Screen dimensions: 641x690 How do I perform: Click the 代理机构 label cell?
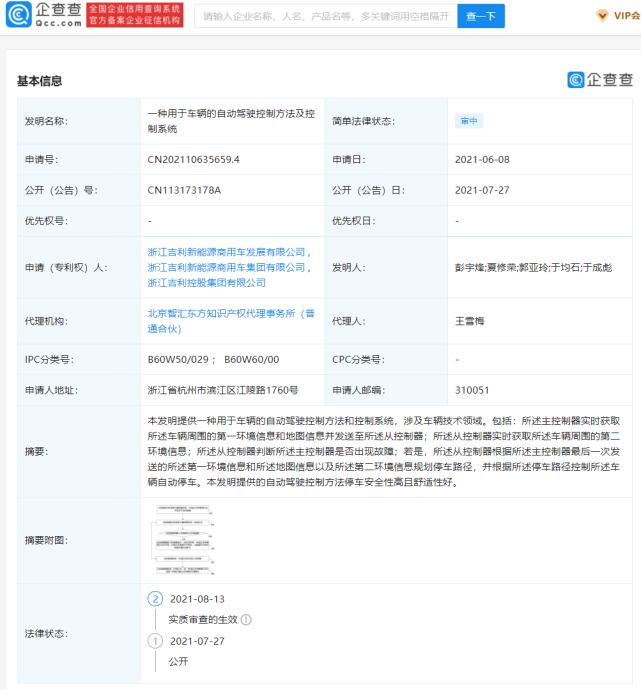[x=79, y=321]
